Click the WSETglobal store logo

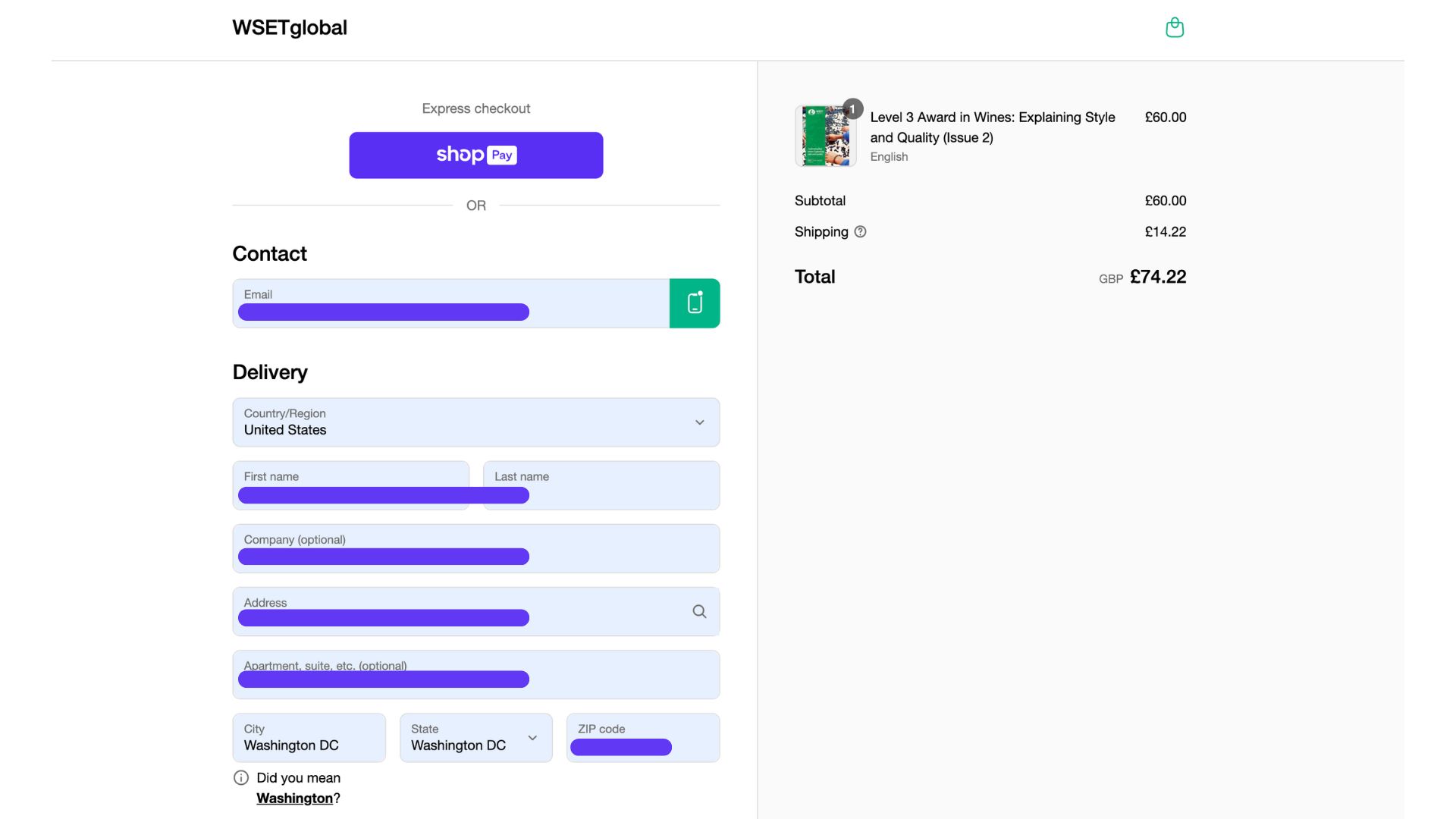(x=290, y=28)
